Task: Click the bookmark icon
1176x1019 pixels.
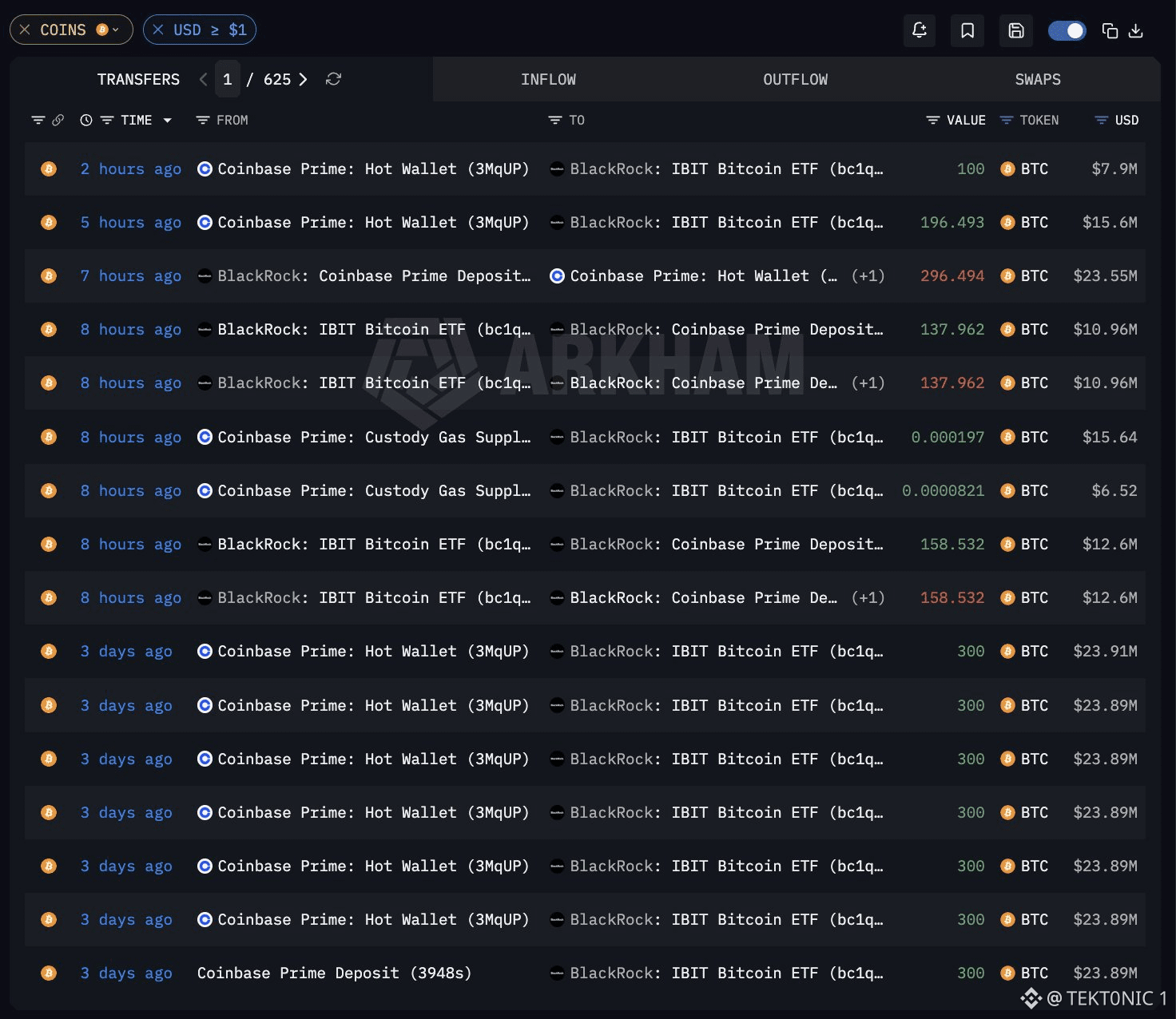Action: pyautogui.click(x=967, y=30)
